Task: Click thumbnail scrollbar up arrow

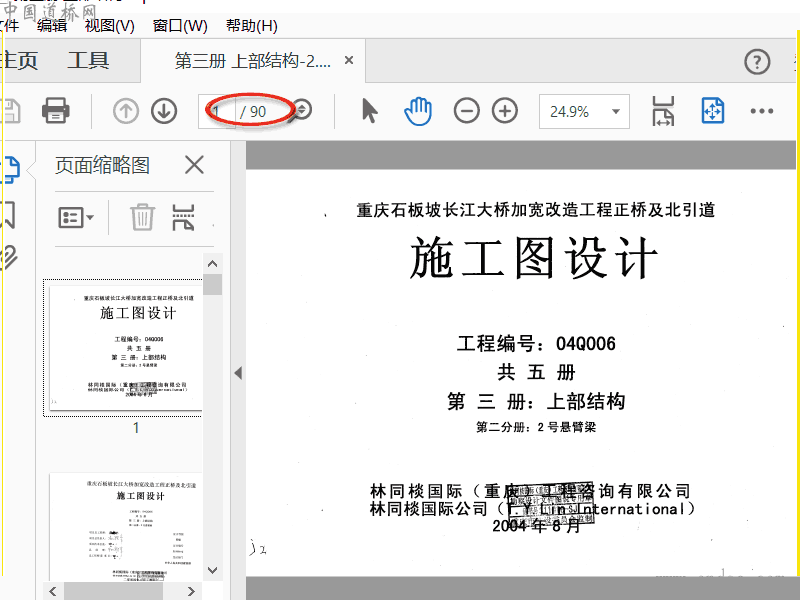Action: click(213, 264)
